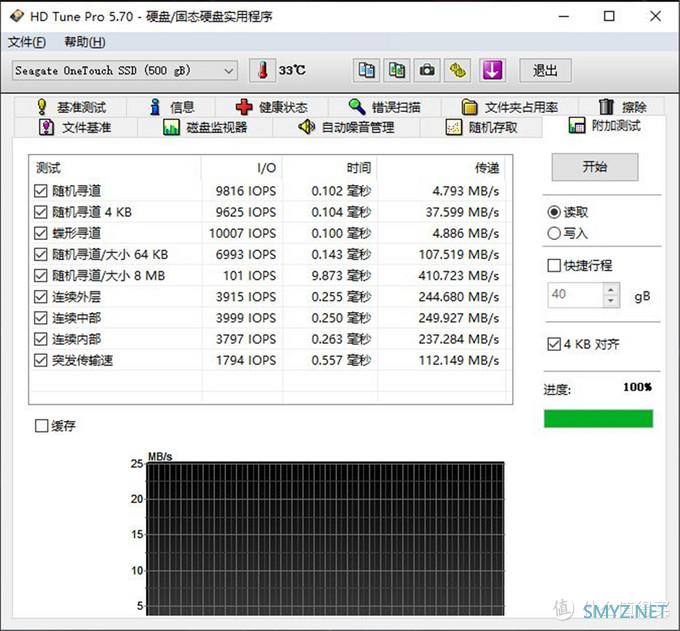Viewport: 680px width, 631px height.
Task: Click the green progress bar
Action: click(x=598, y=418)
